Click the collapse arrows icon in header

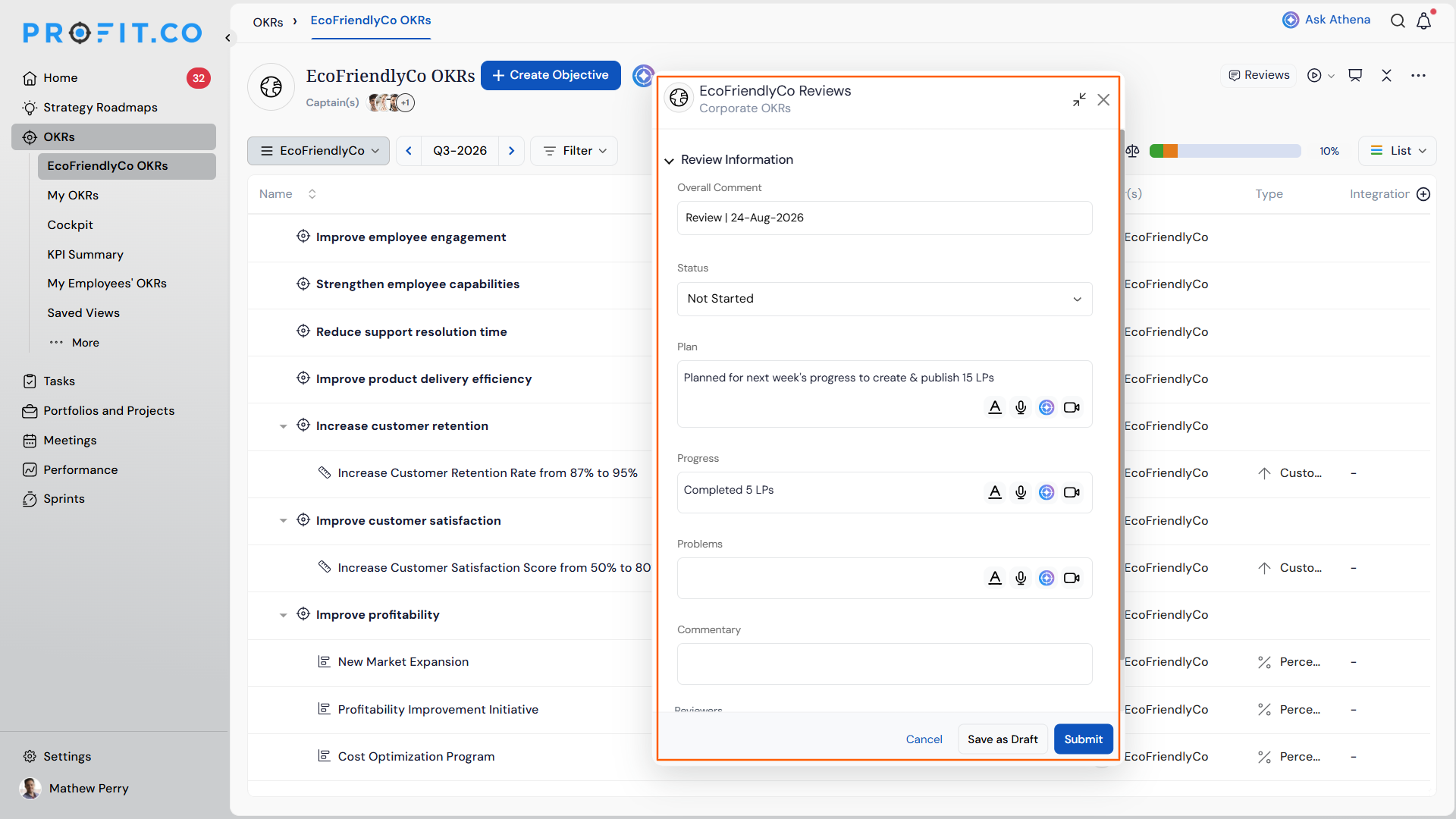[x=1386, y=75]
